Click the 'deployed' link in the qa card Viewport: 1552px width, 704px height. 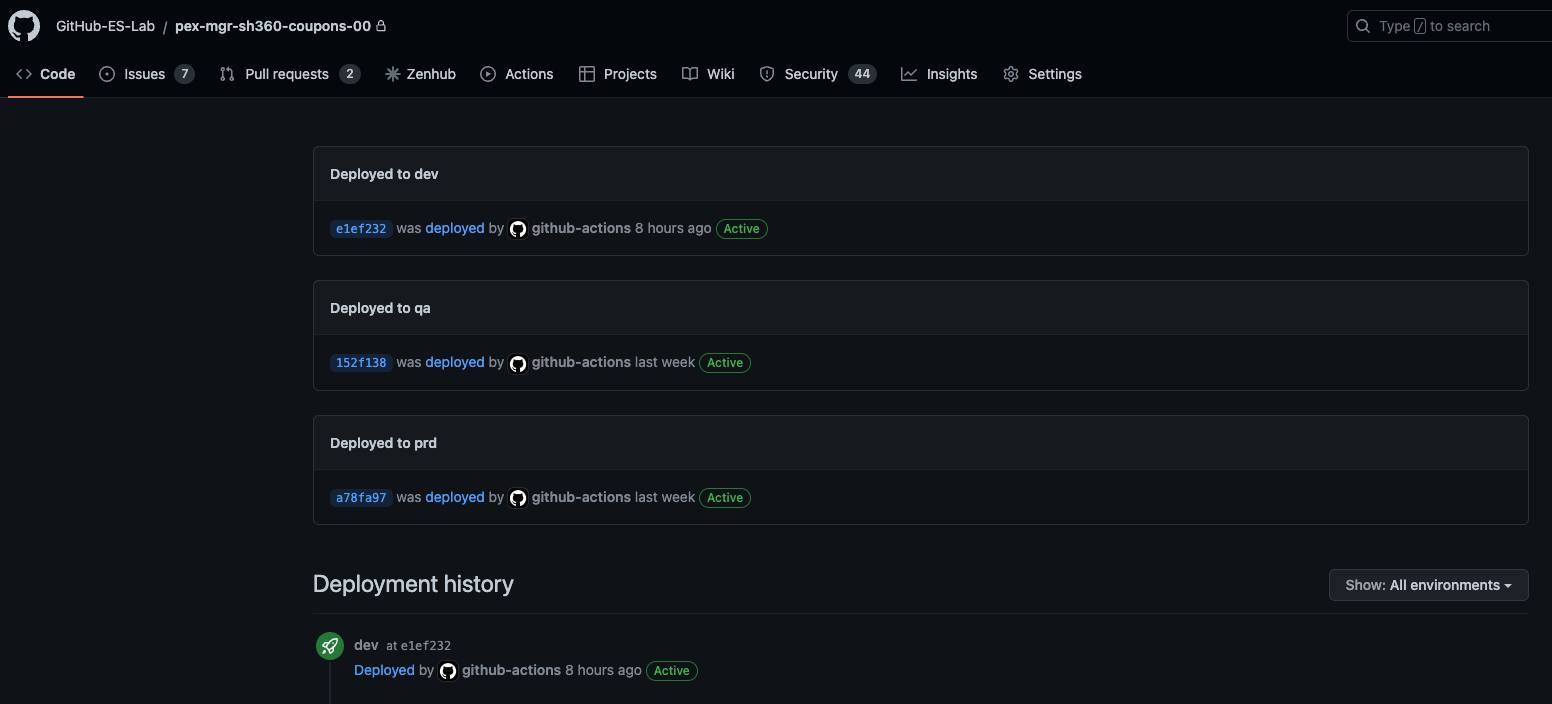(455, 362)
